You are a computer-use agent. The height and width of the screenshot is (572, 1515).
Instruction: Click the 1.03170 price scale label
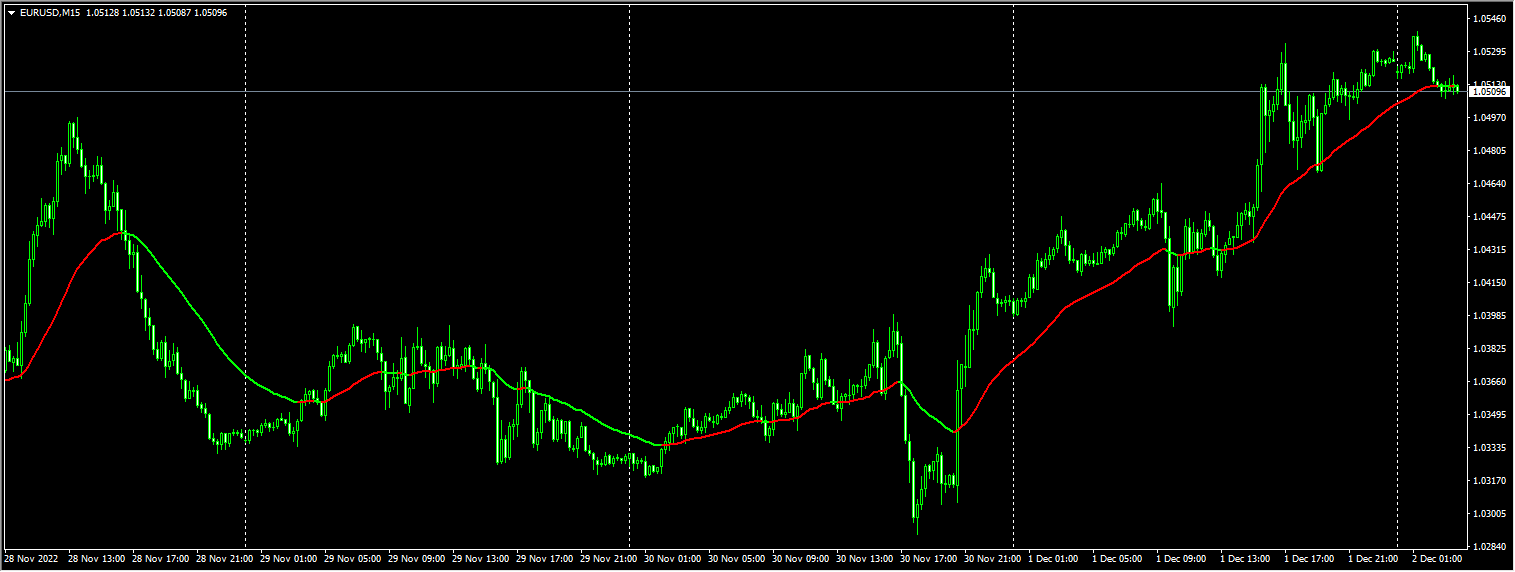(1491, 481)
